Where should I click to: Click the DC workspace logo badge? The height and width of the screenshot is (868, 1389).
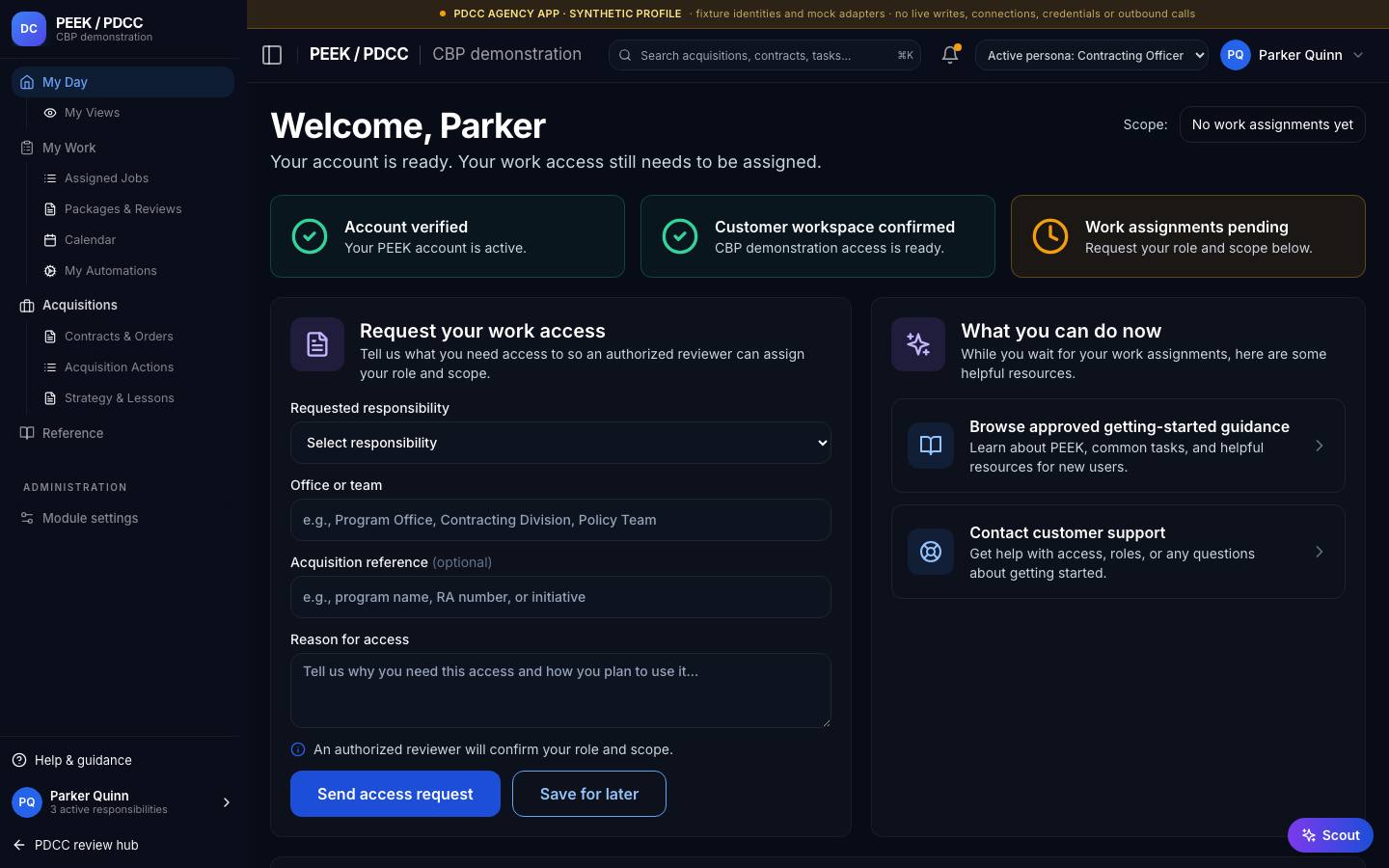29,29
